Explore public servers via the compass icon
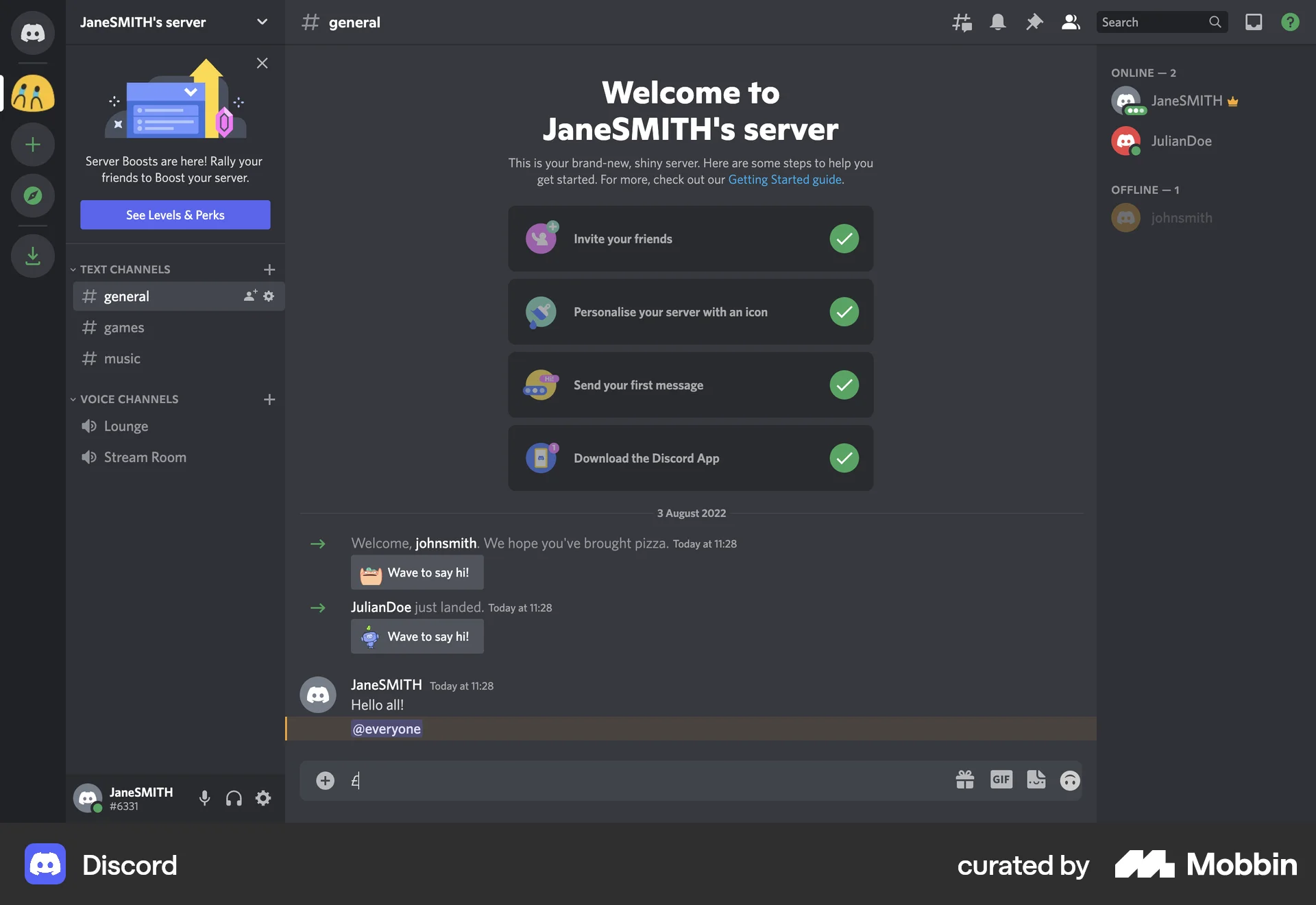 pyautogui.click(x=32, y=195)
